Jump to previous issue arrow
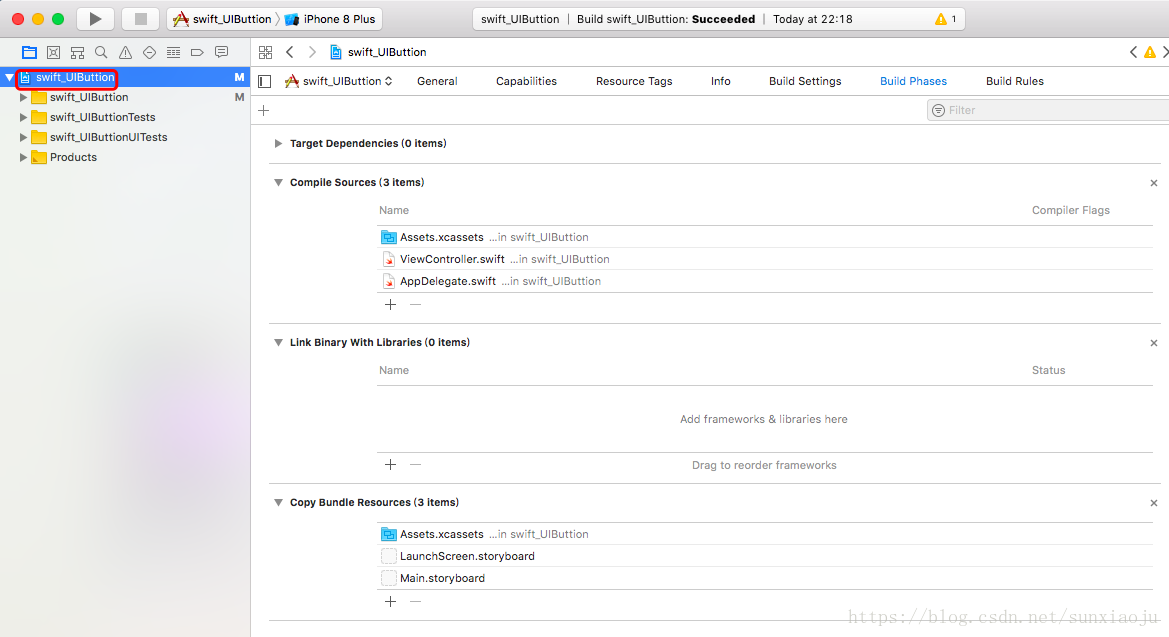The image size is (1169, 637). (1133, 52)
